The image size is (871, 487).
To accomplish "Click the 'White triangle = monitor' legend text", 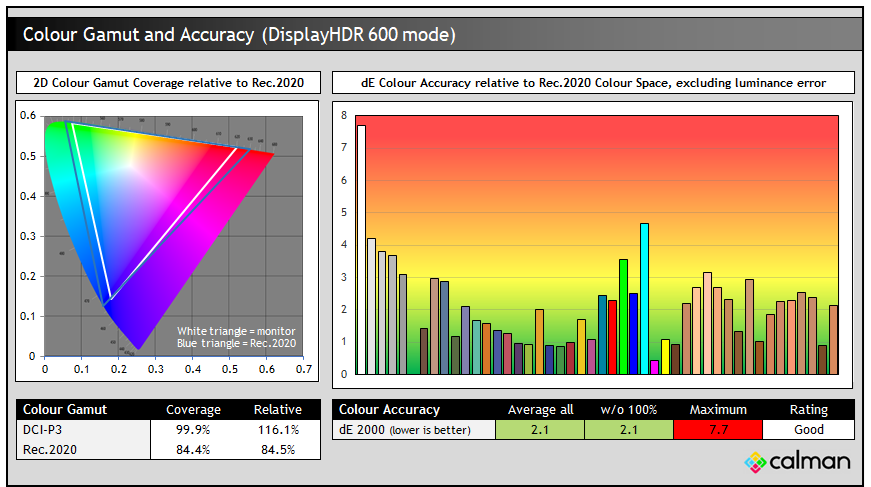I will [236, 331].
